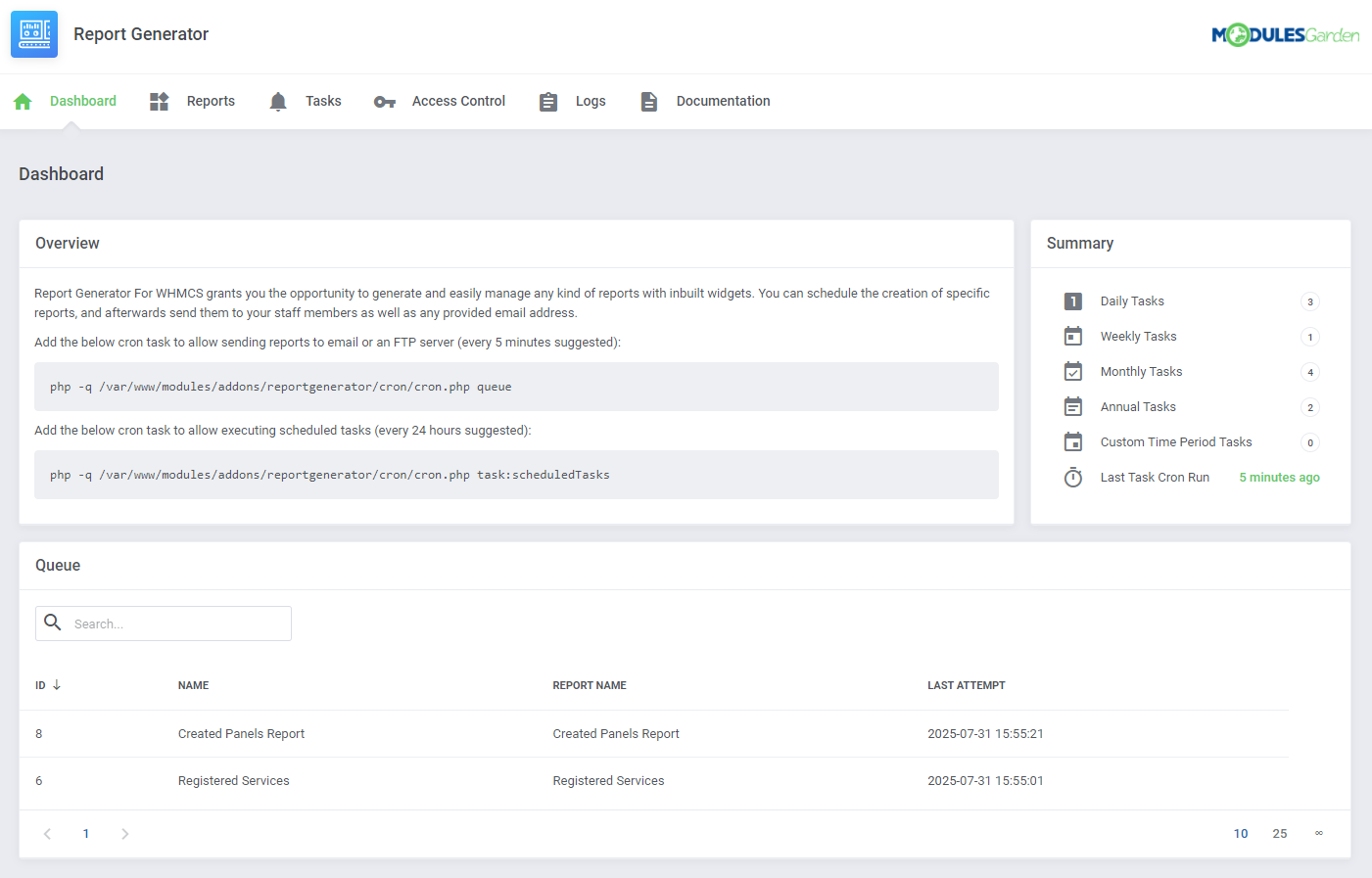This screenshot has height=878, width=1372.
Task: Open the Tasks section from navigation
Action: [324, 101]
